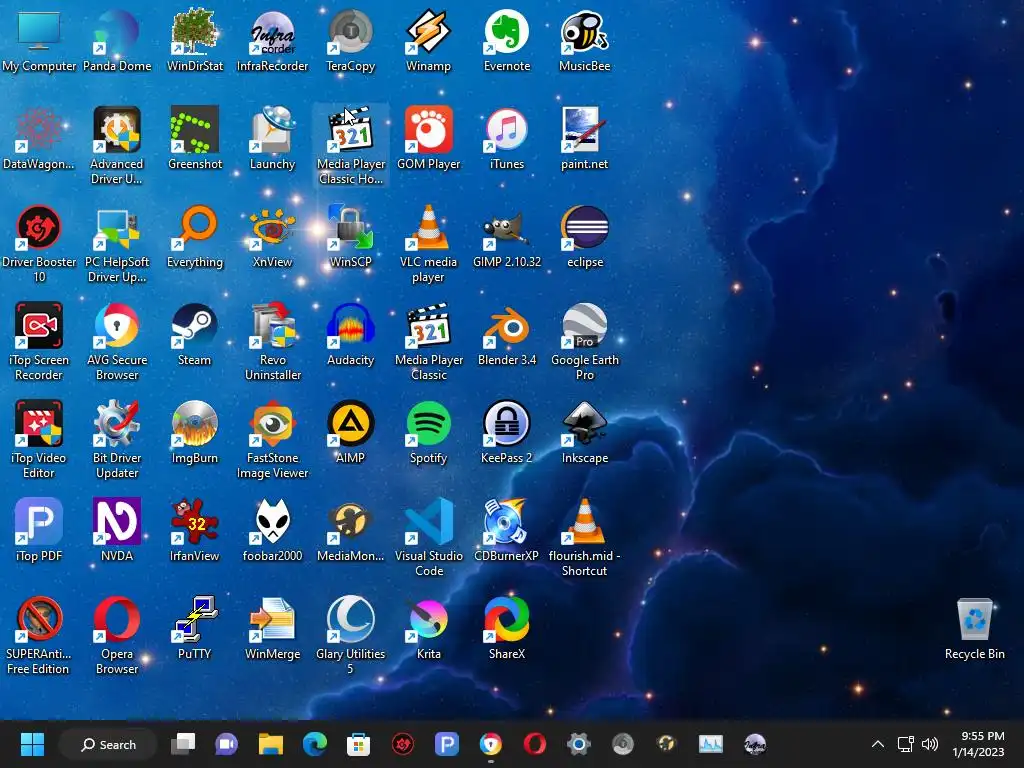This screenshot has height=768, width=1024.
Task: Click the iTunes desktop icon
Action: pos(507,129)
